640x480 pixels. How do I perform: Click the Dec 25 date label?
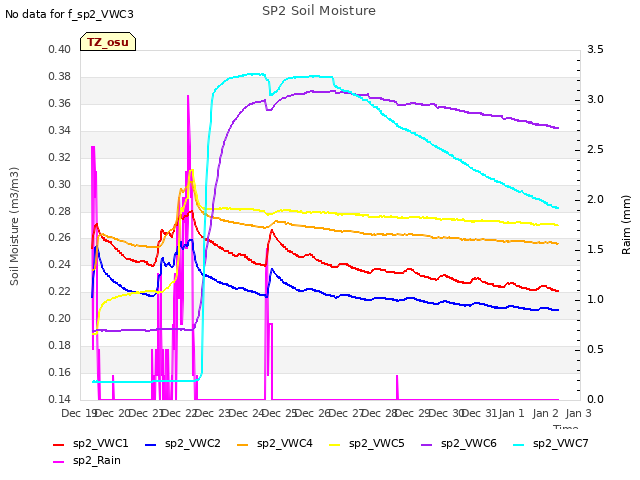[280, 413]
